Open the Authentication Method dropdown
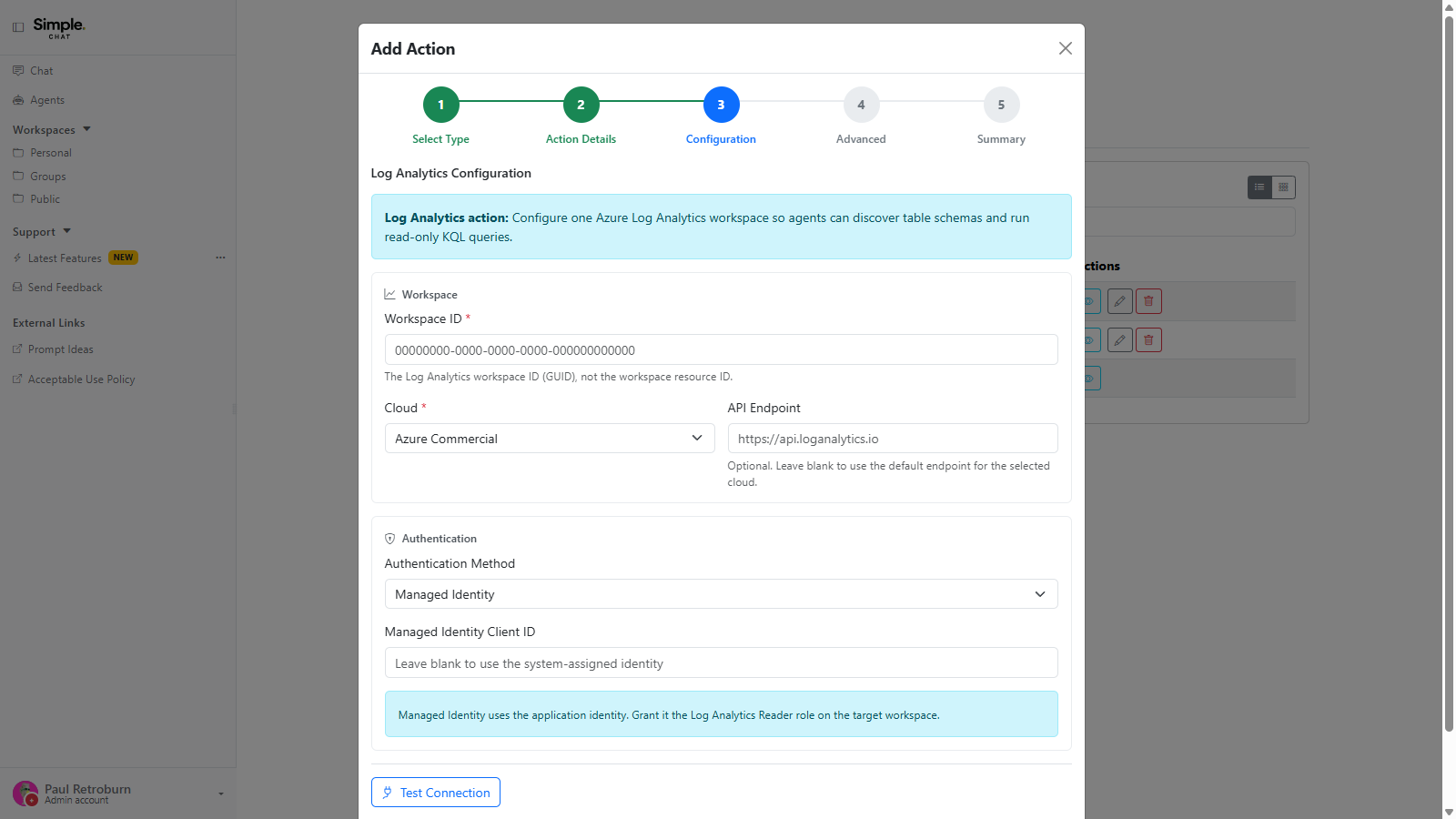 coord(722,594)
